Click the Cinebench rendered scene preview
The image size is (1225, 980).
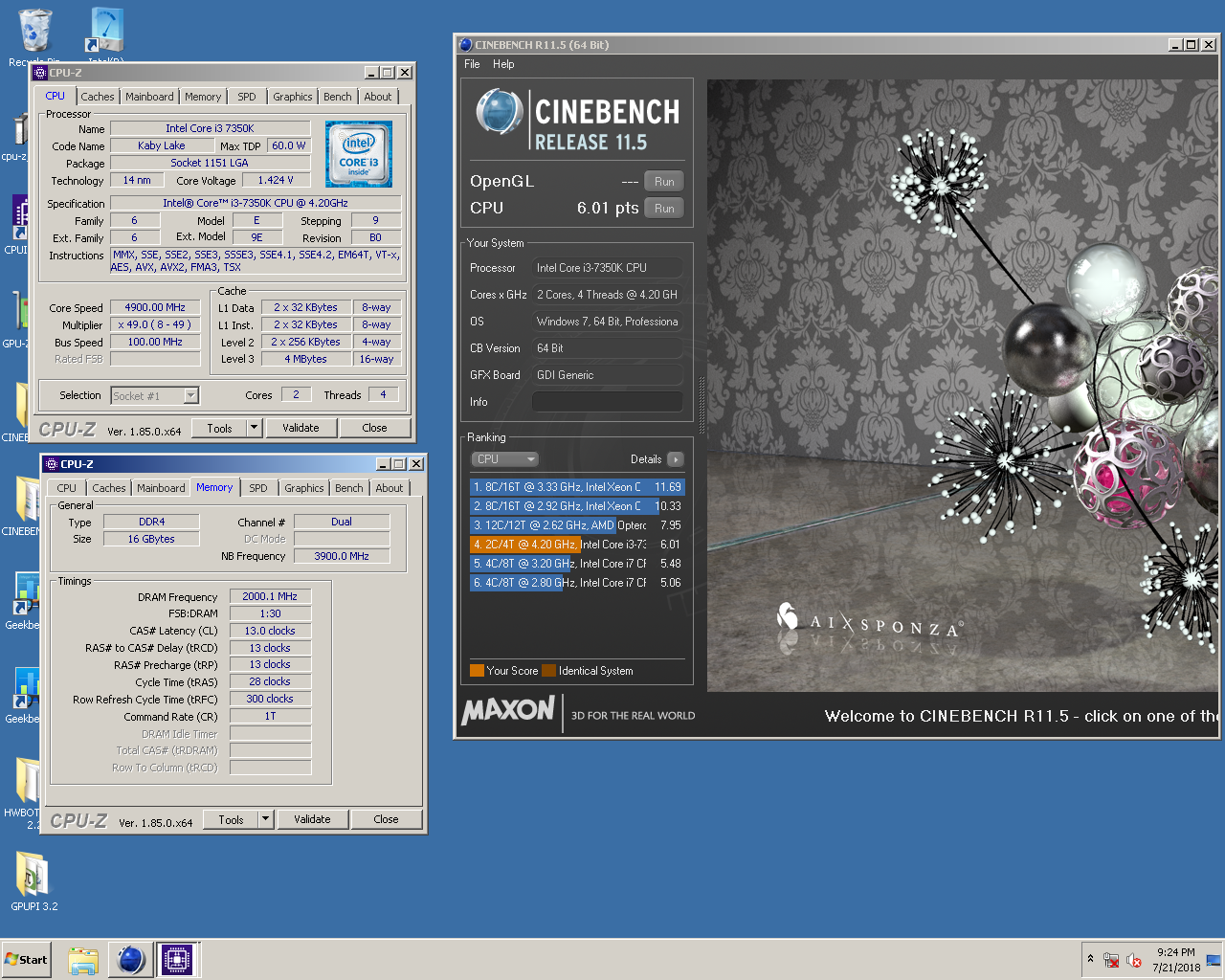(963, 386)
